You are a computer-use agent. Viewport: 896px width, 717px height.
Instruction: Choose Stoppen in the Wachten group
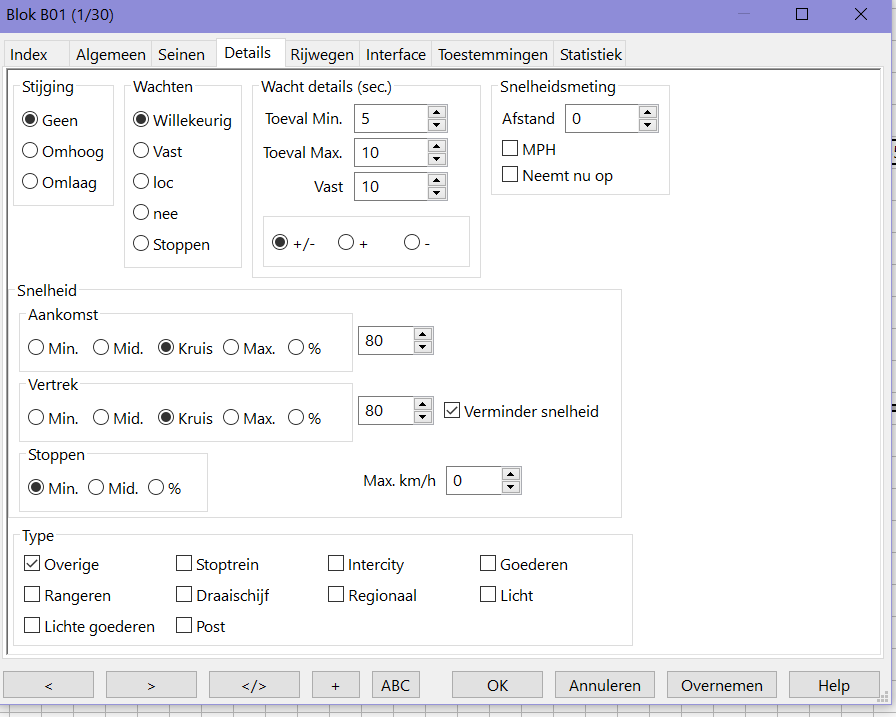pyautogui.click(x=141, y=244)
